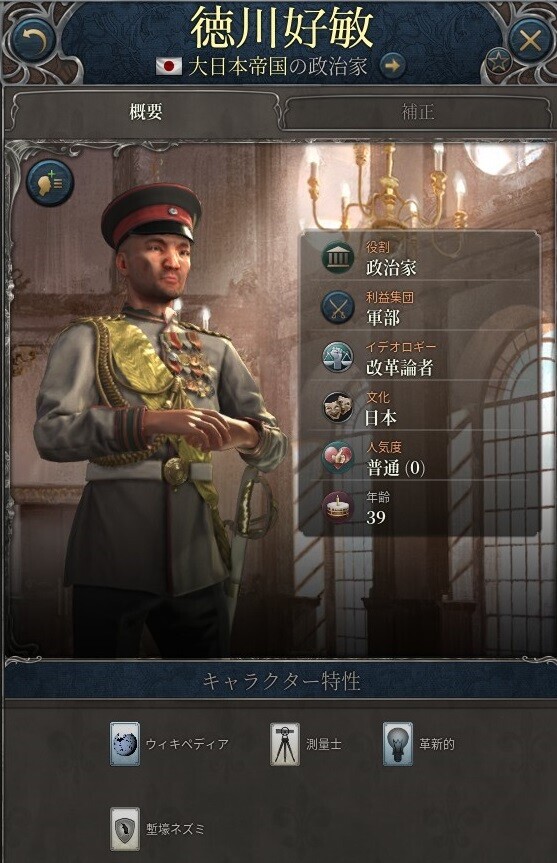Click the 役割 politician building icon
The width and height of the screenshot is (557, 863).
pyautogui.click(x=338, y=258)
